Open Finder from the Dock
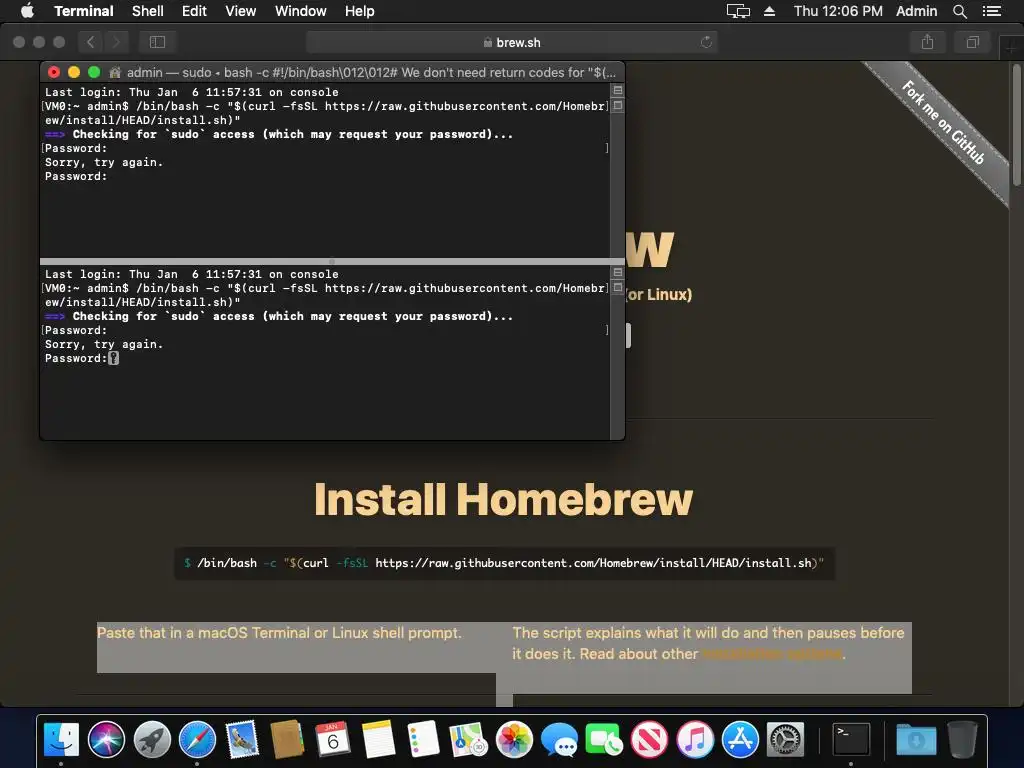 click(61, 740)
